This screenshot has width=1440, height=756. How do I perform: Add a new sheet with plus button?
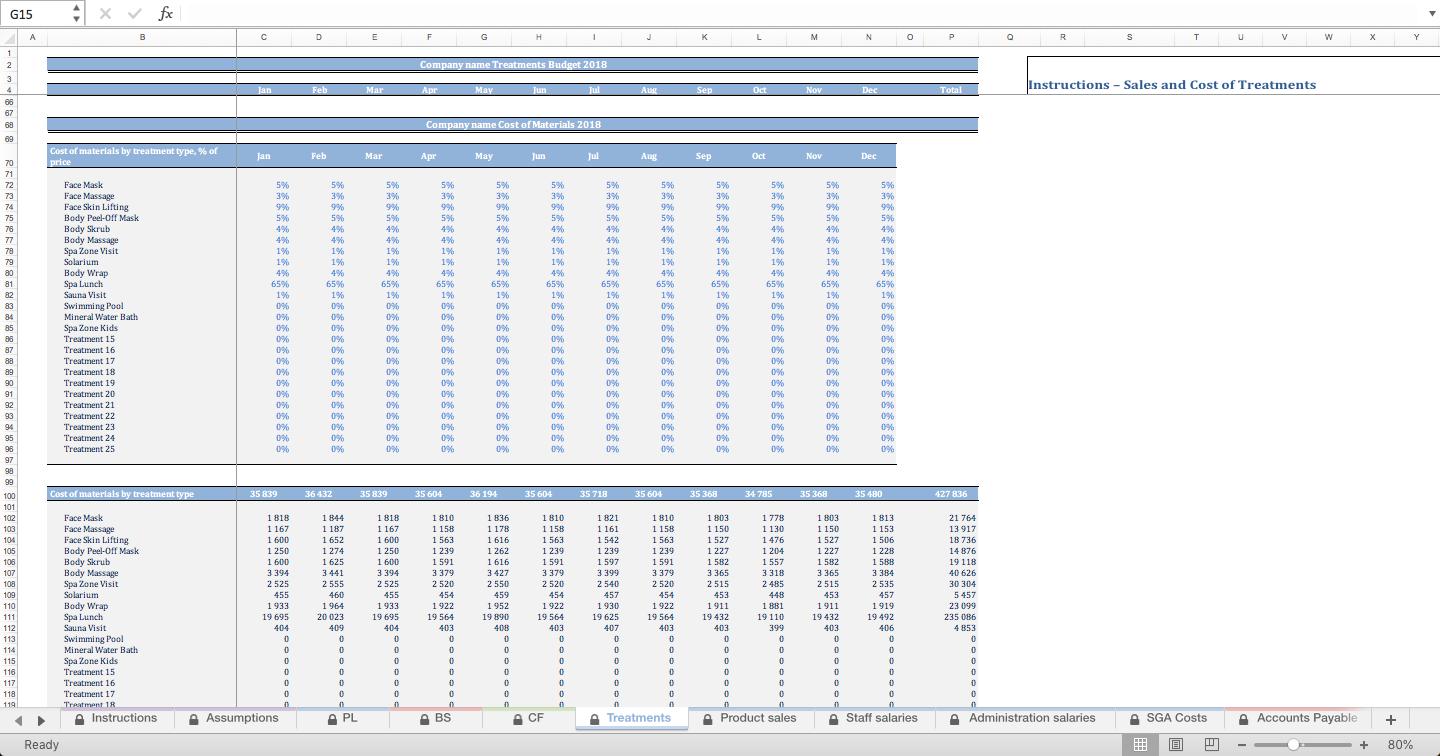tap(1391, 719)
